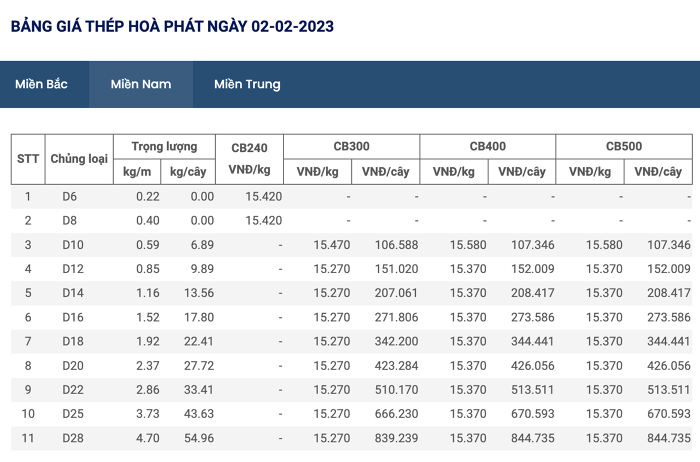700x462 pixels.
Task: Click the kg/cây sub-header
Action: (x=188, y=172)
